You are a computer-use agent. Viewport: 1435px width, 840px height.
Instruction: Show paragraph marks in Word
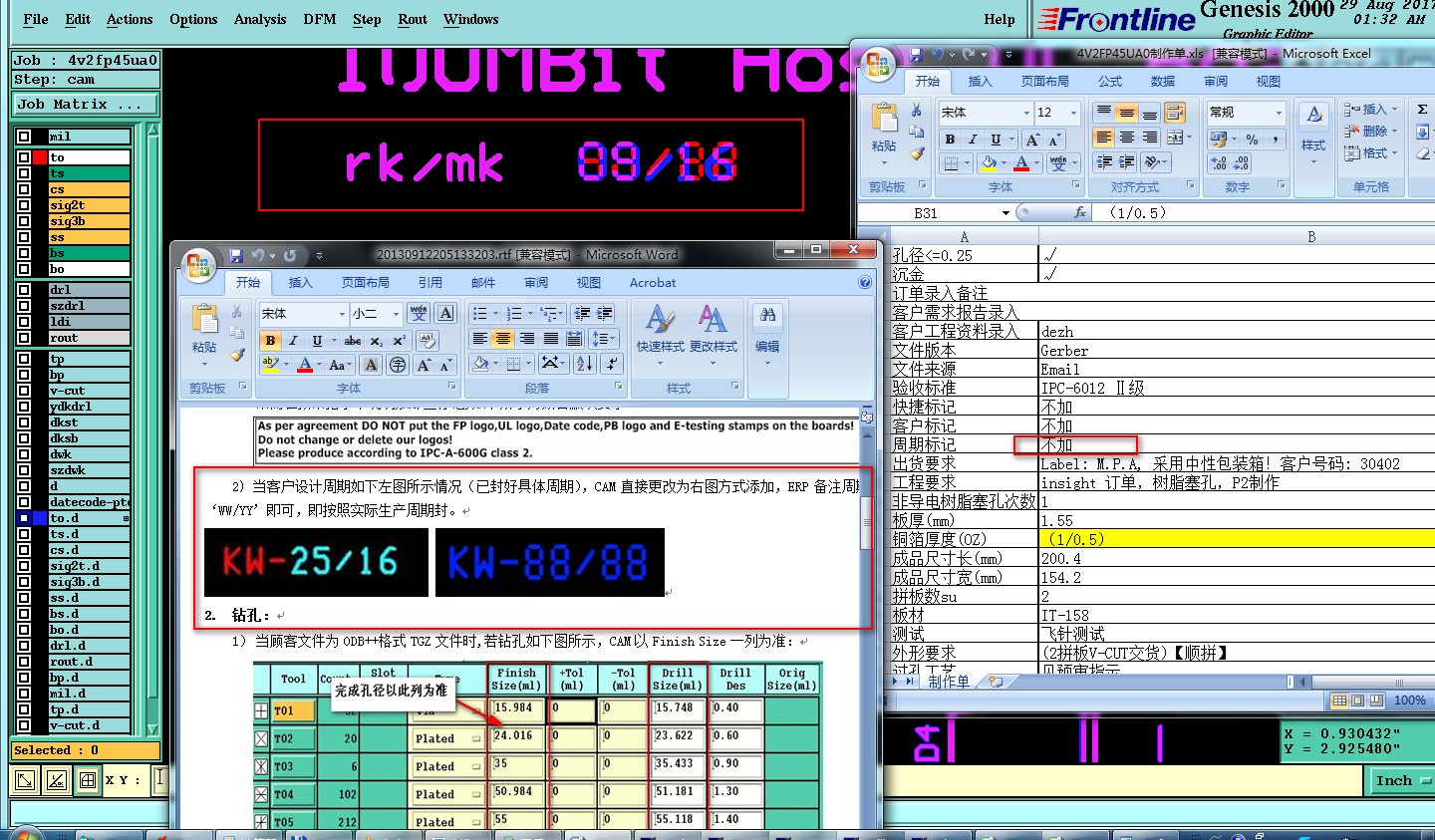612,364
